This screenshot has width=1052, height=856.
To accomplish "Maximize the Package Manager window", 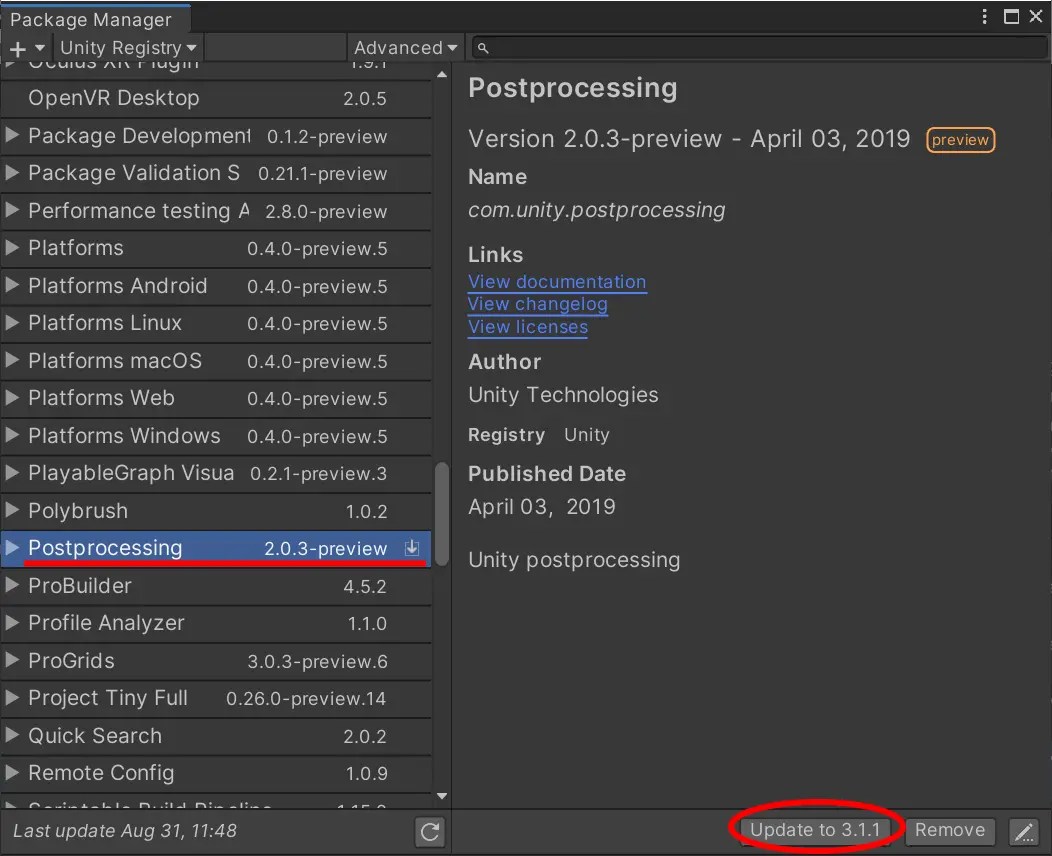I will point(1011,16).
